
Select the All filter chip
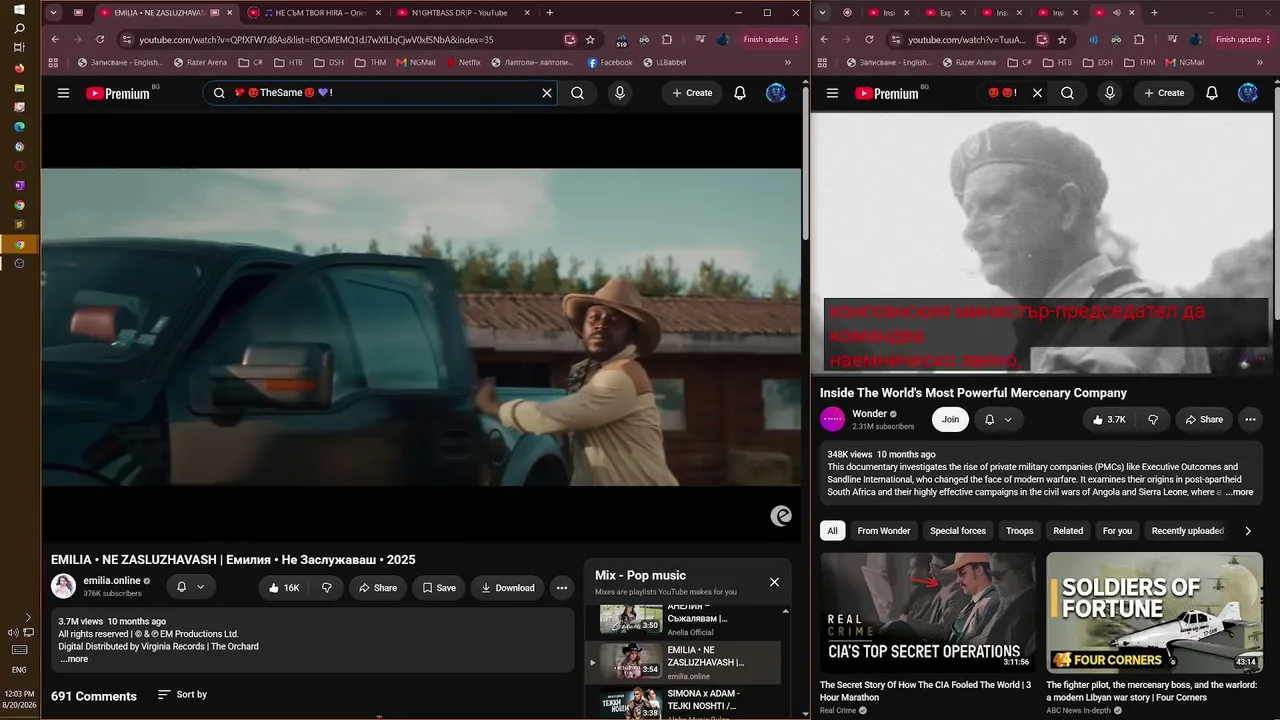pyautogui.click(x=832, y=531)
